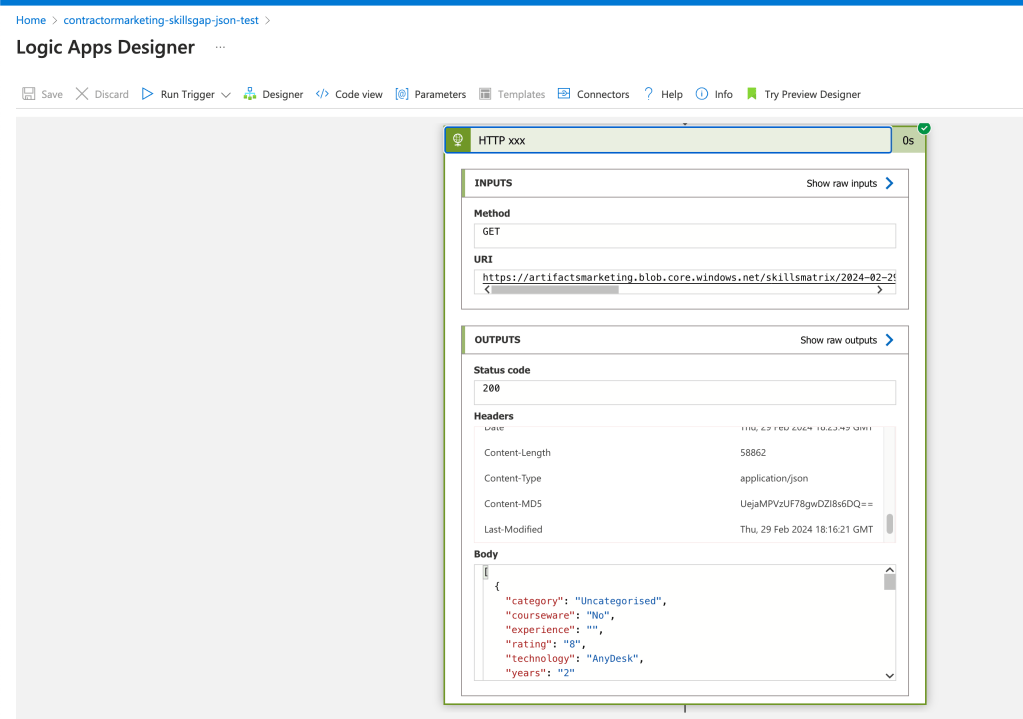
Task: Click Show raw inputs link
Action: pos(842,183)
